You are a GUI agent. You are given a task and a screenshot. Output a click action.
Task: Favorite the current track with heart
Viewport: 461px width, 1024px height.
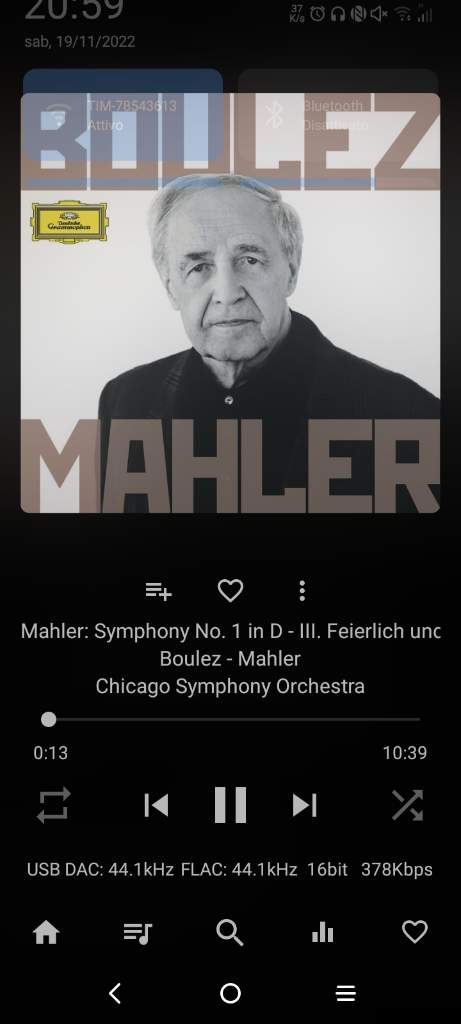(x=230, y=590)
